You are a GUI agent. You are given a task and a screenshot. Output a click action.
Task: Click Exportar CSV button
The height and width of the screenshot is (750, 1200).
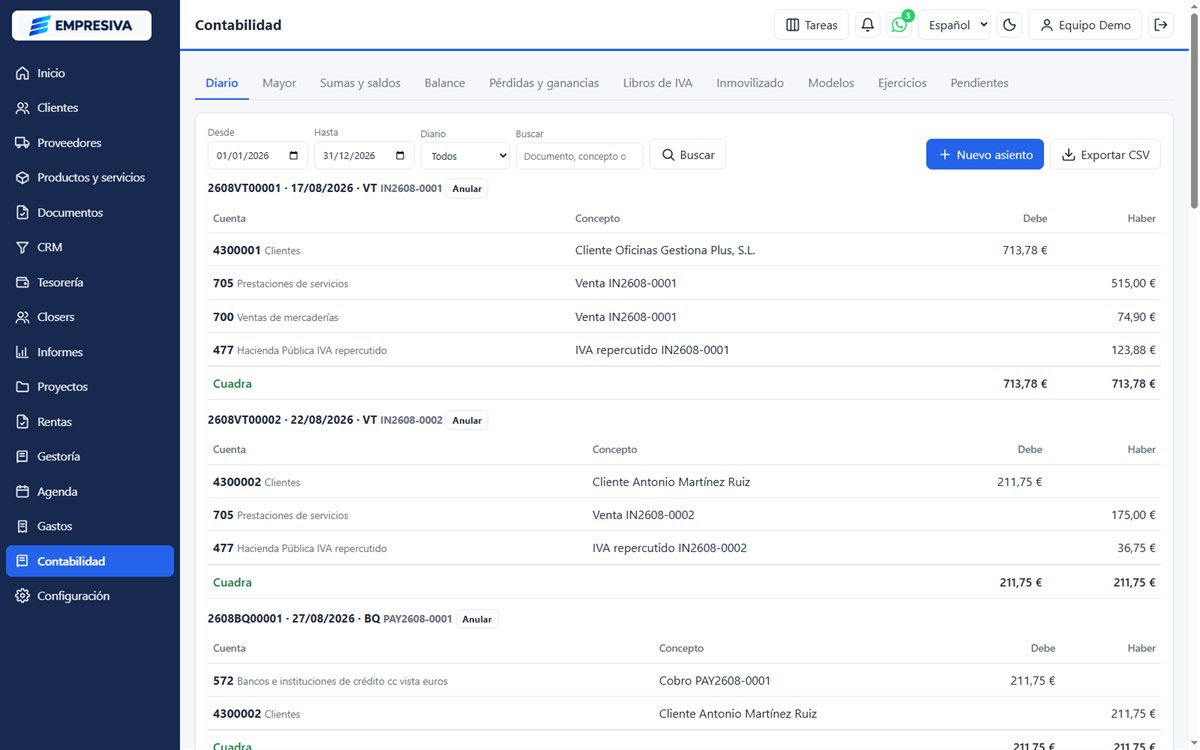coord(1105,155)
